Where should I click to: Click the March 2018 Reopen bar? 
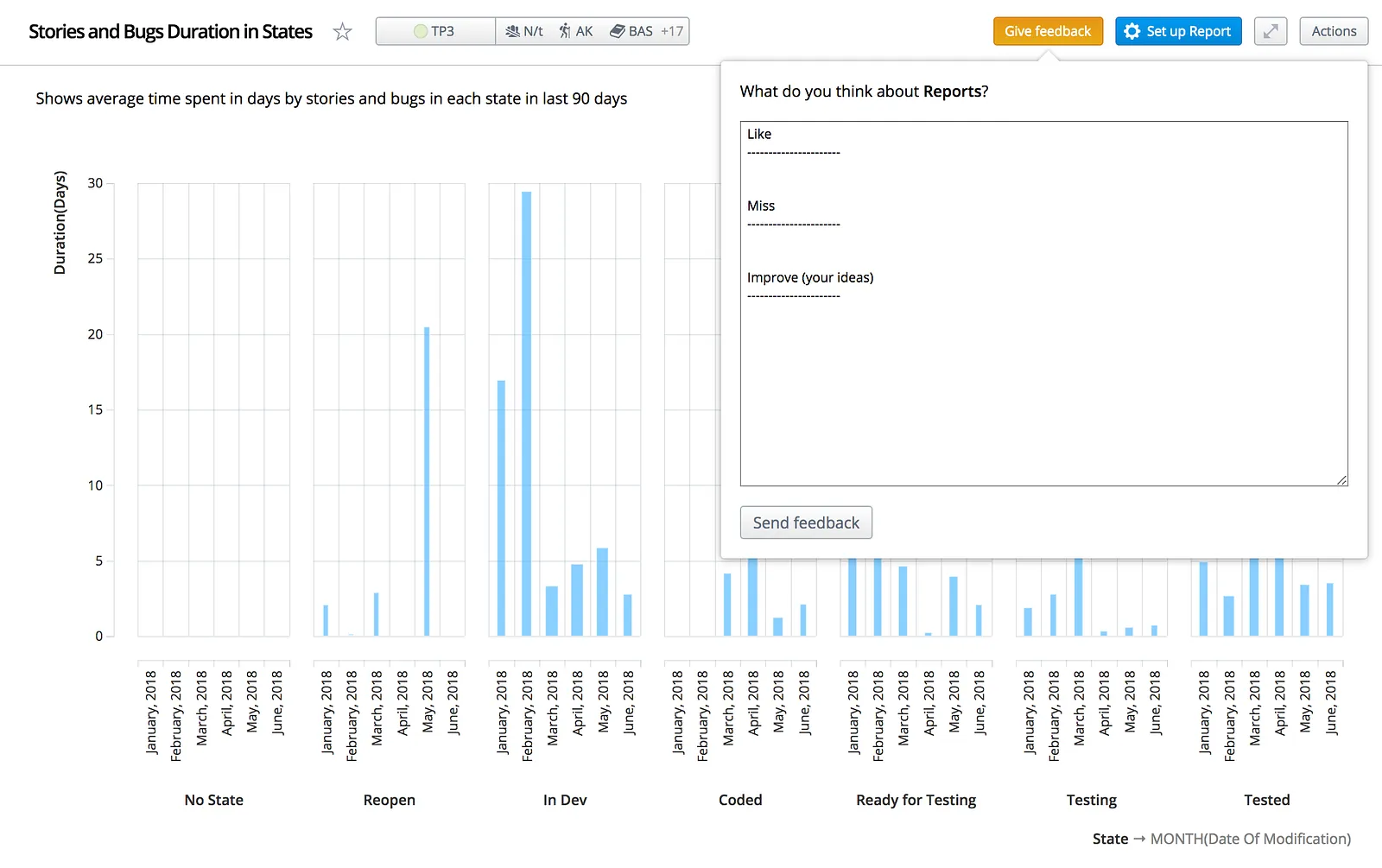(x=377, y=614)
